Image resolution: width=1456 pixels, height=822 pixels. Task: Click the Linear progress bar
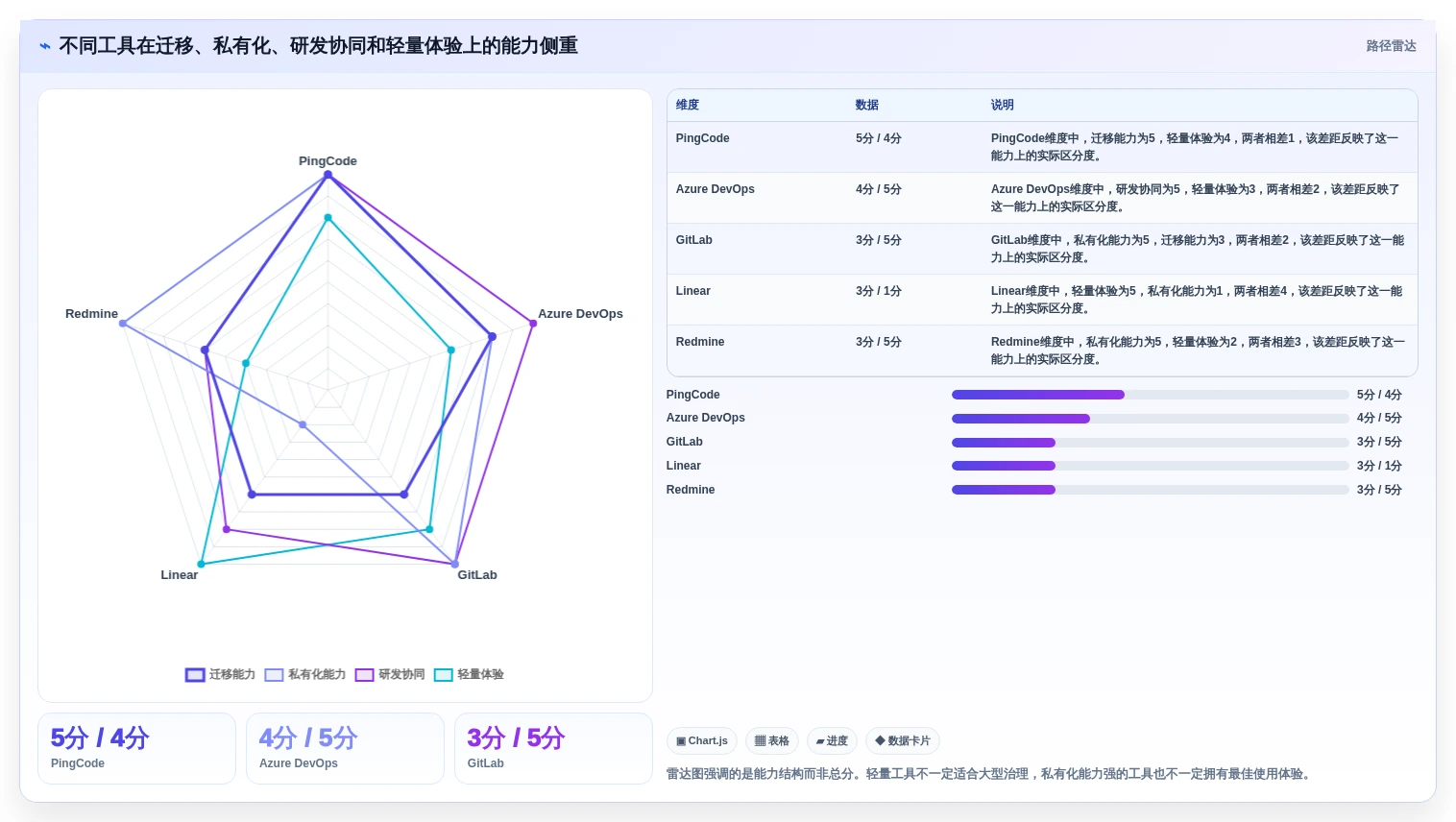click(x=1151, y=466)
